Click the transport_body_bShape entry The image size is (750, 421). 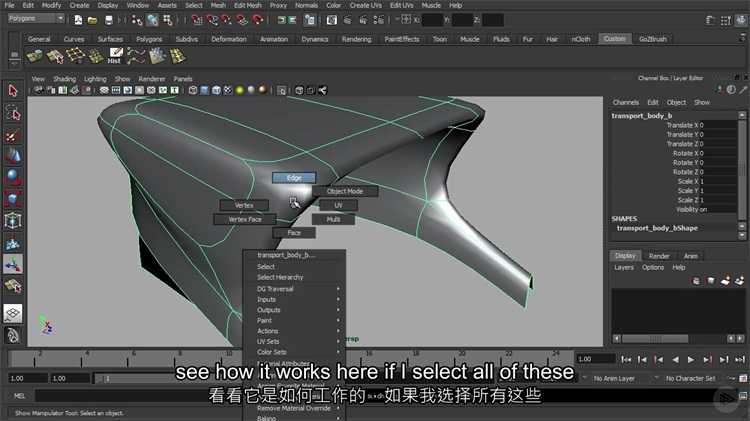coord(657,228)
